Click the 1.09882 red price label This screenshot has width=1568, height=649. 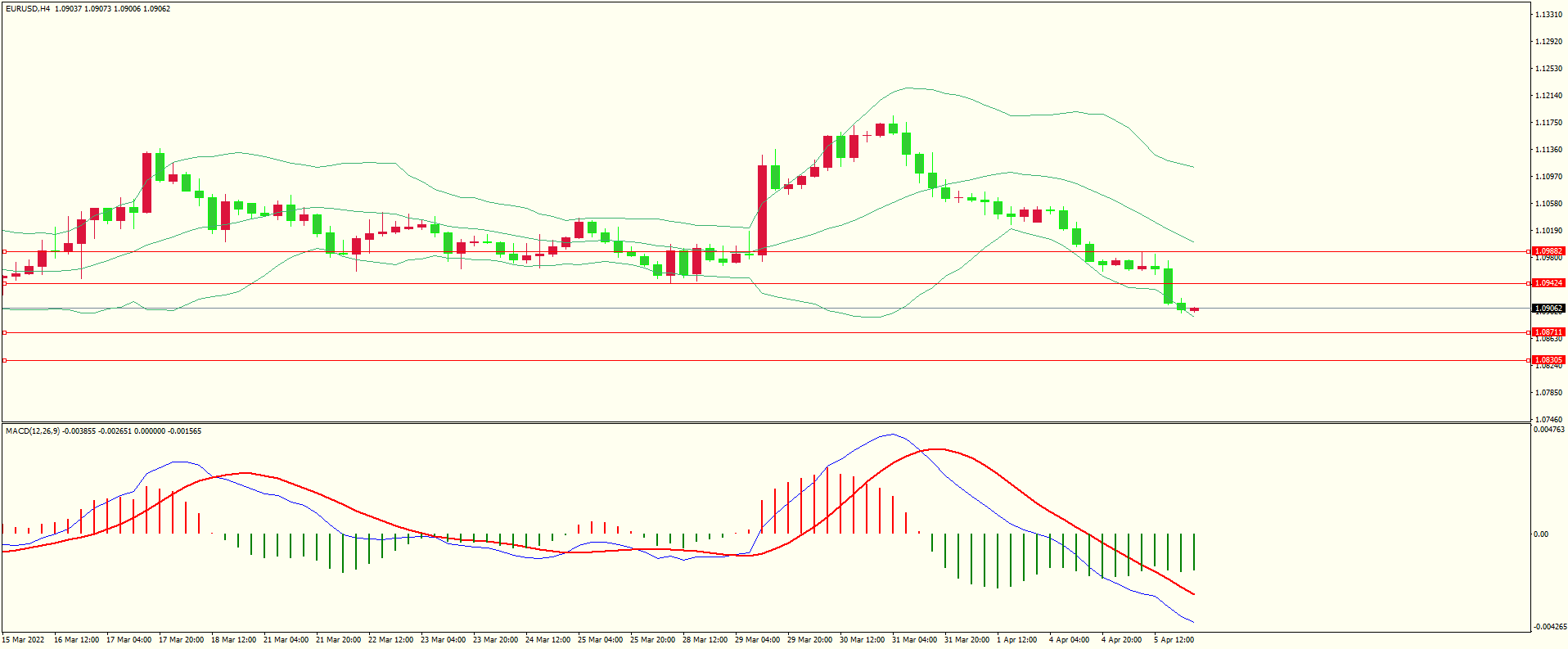[x=1548, y=251]
